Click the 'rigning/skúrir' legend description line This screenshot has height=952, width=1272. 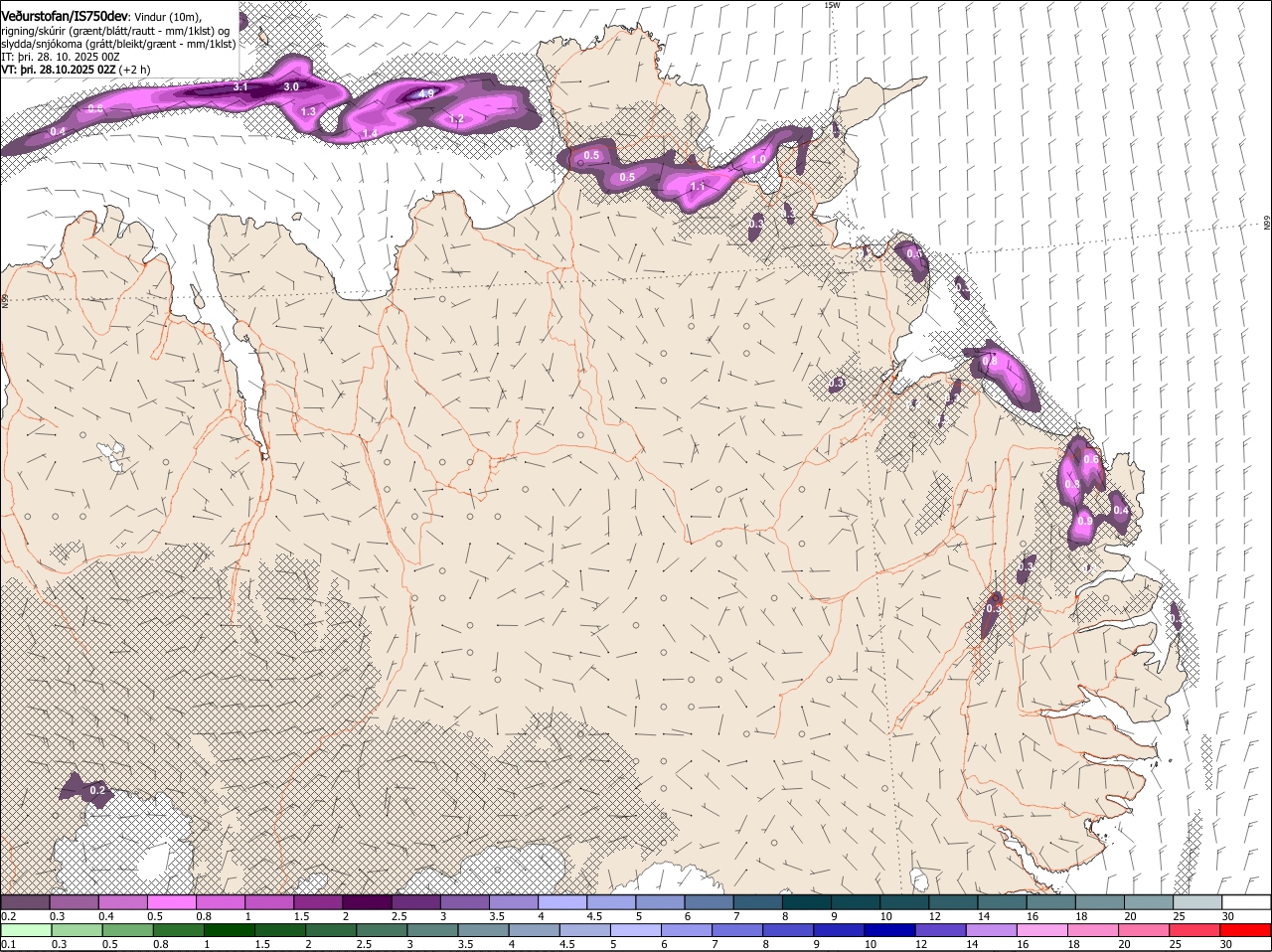115,31
